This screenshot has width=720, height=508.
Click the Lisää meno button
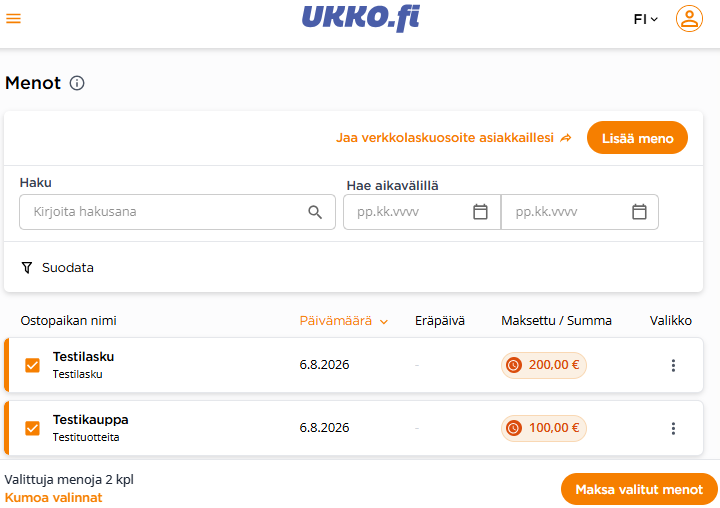click(x=637, y=138)
